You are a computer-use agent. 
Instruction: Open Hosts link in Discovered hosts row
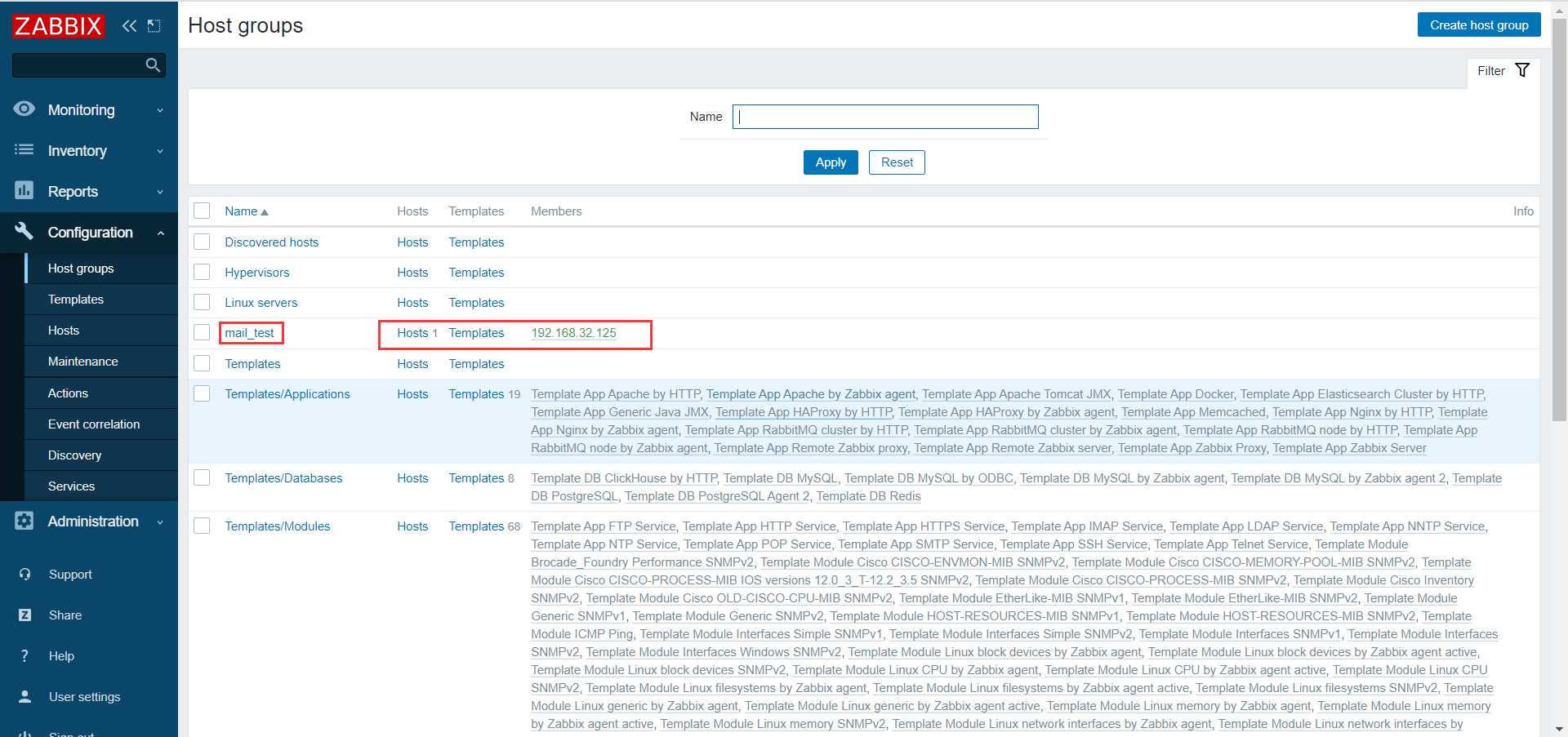point(412,242)
